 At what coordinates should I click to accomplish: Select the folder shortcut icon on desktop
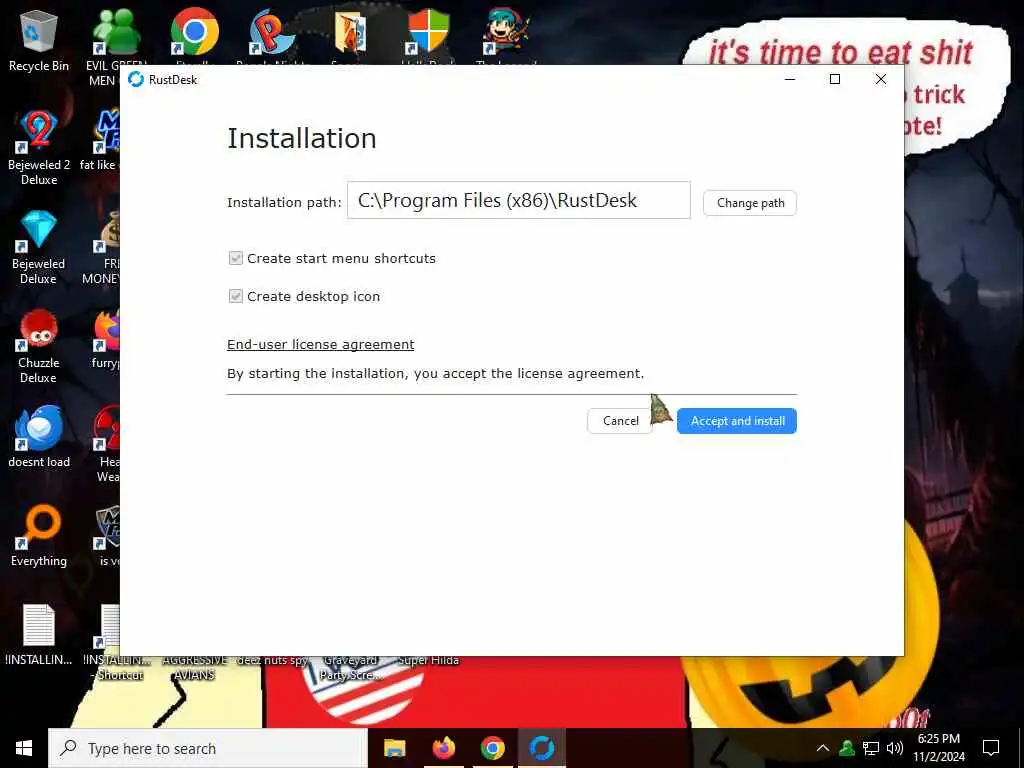350,33
